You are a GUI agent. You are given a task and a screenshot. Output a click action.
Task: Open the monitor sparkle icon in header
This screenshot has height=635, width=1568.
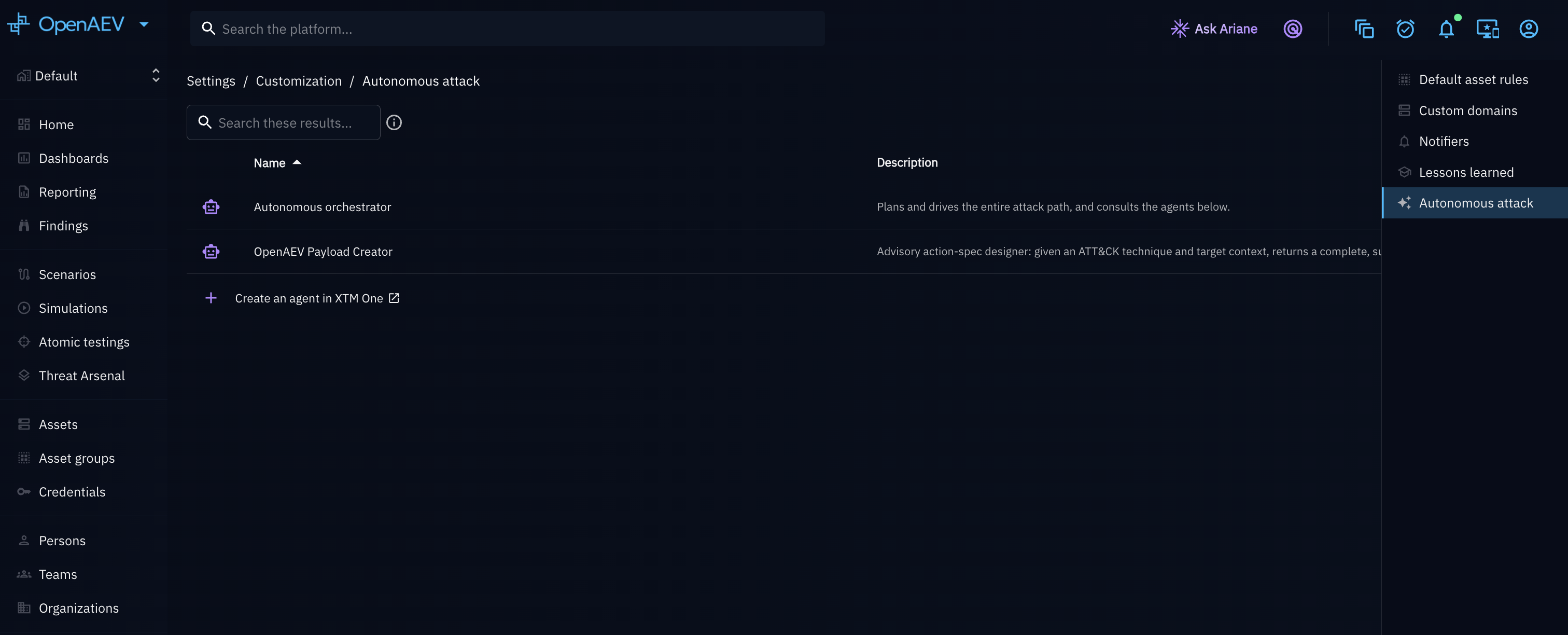coord(1487,29)
